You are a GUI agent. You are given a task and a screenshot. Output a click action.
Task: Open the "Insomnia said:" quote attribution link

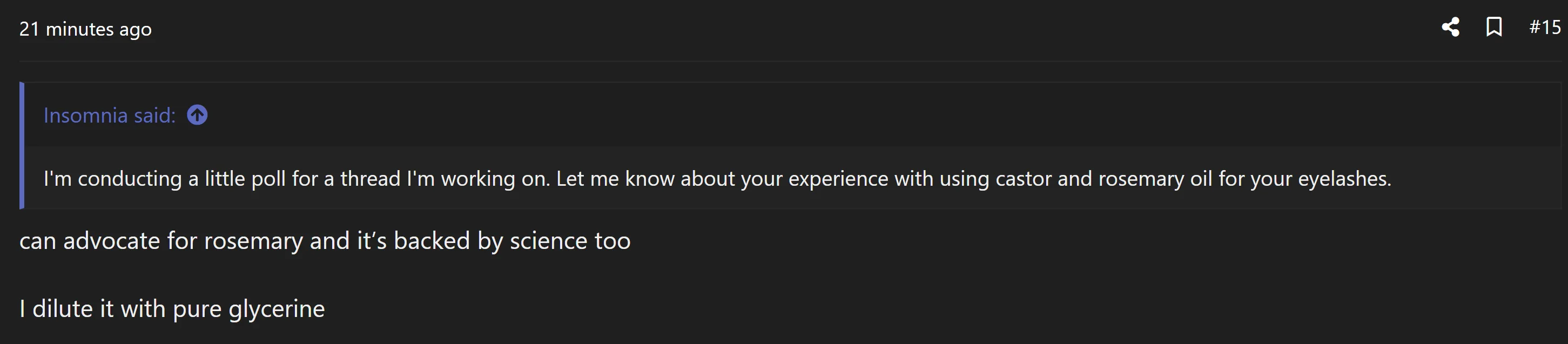(x=110, y=115)
